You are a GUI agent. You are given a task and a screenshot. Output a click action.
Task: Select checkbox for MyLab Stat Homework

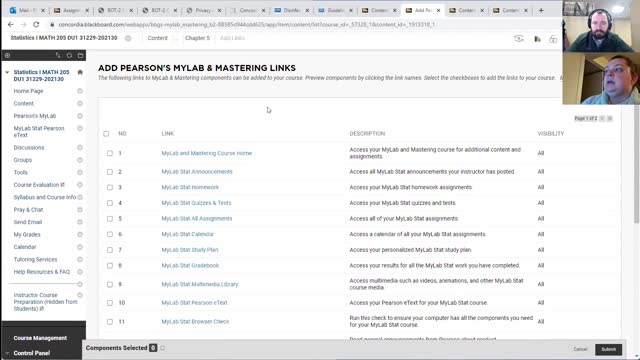pos(110,187)
